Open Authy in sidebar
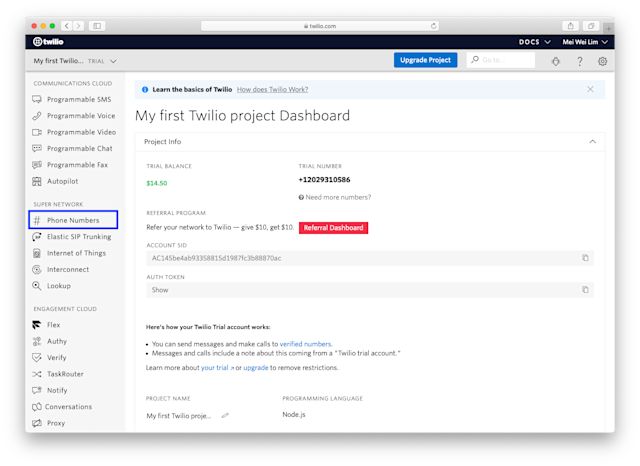The width and height of the screenshot is (640, 466). [57, 341]
